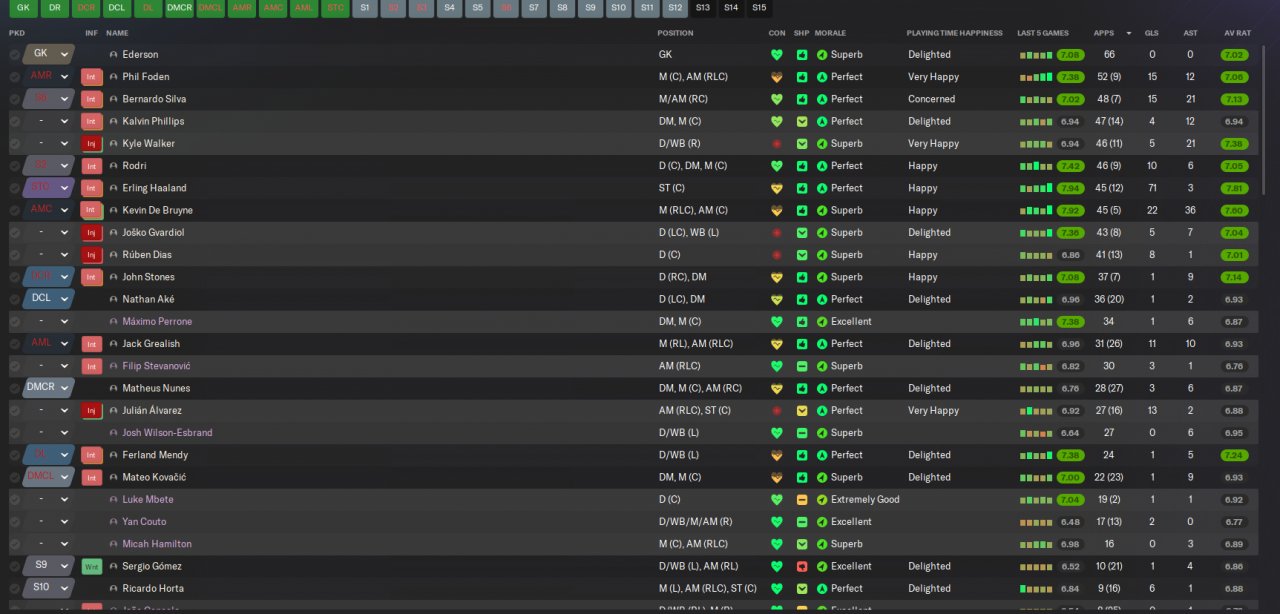Open Erling Haaland's STC position dropdown
This screenshot has height=614, width=1280.
tap(48, 187)
